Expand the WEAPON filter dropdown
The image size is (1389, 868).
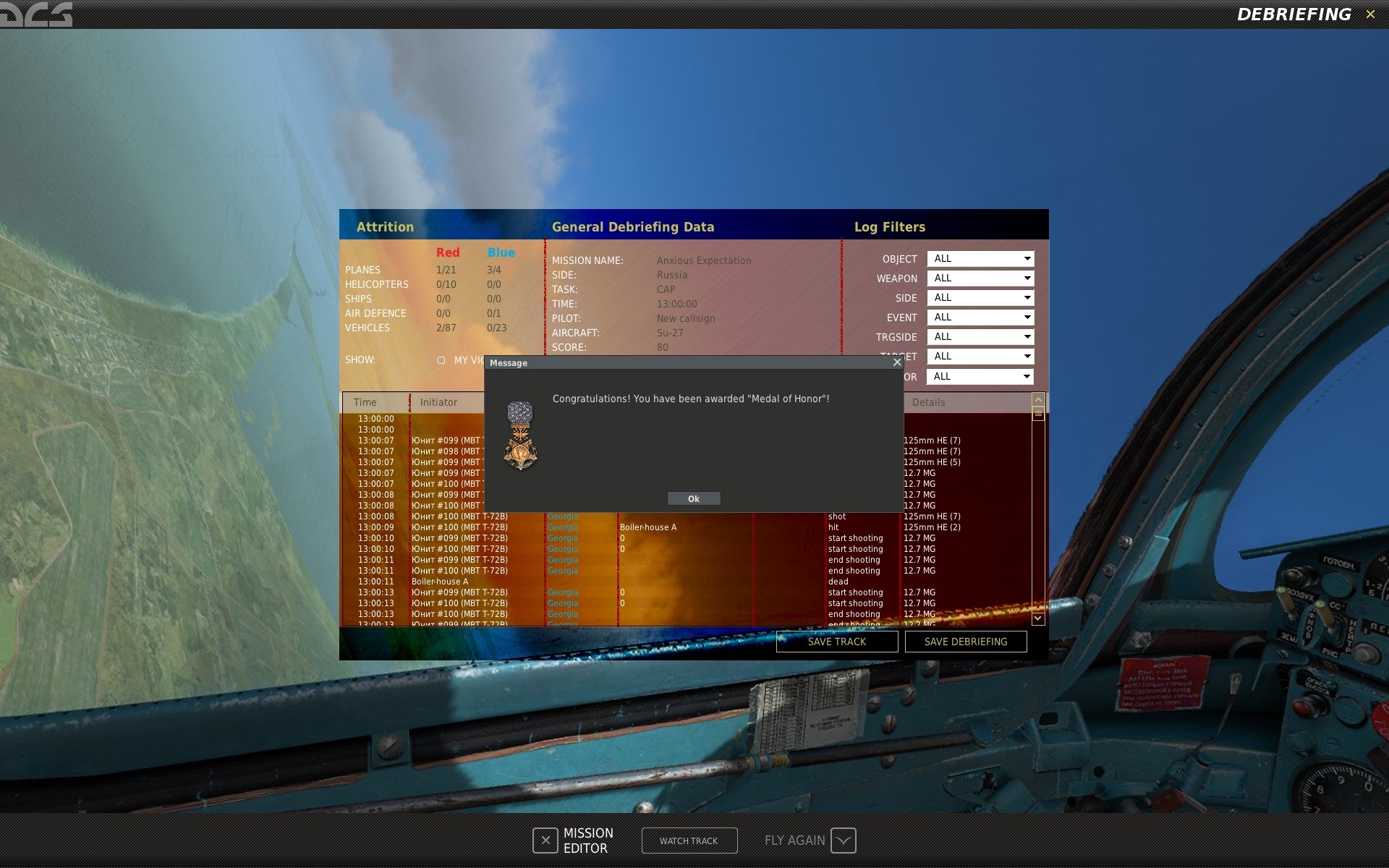[x=980, y=278]
